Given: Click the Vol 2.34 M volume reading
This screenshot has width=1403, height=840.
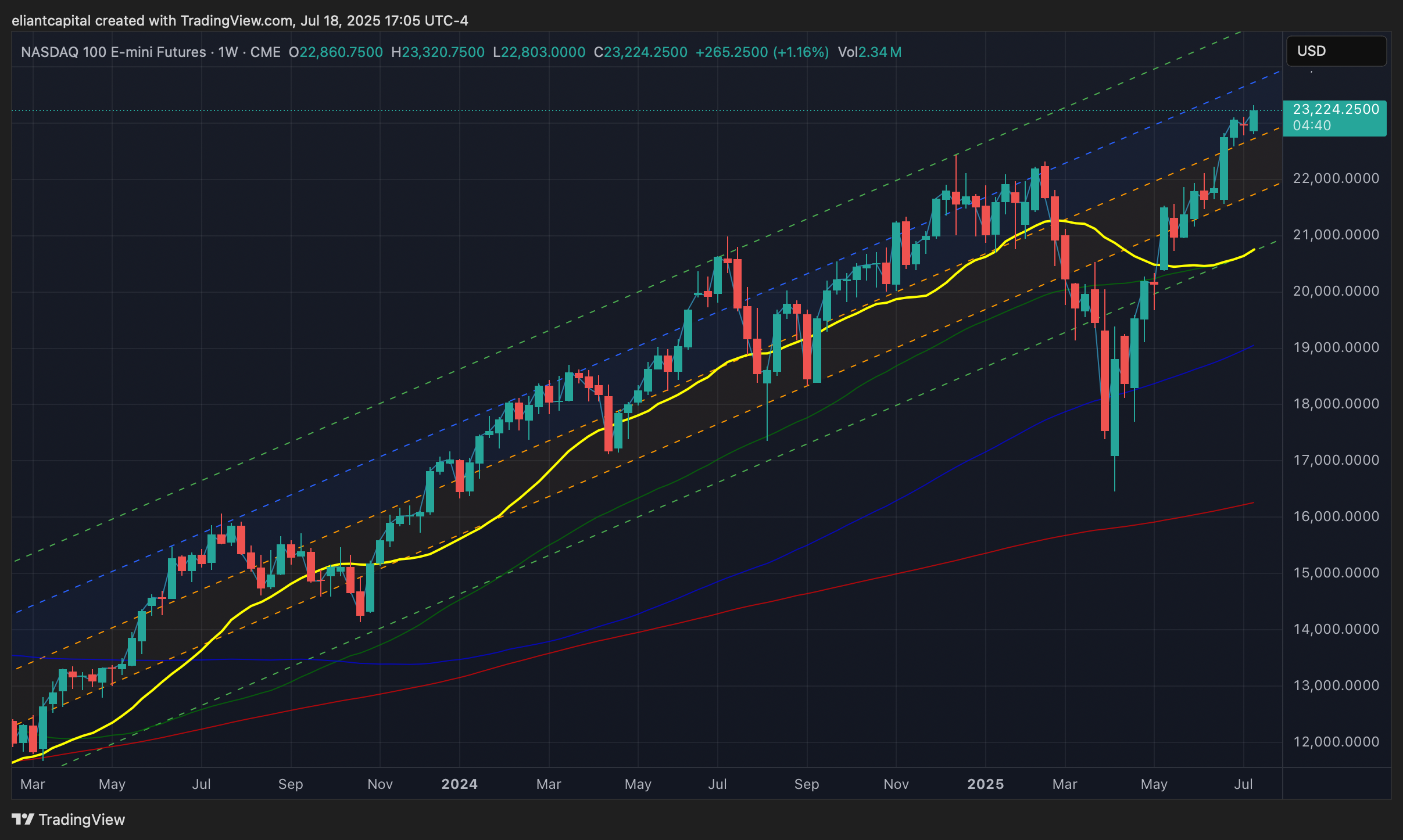Looking at the screenshot, I should pos(869,52).
